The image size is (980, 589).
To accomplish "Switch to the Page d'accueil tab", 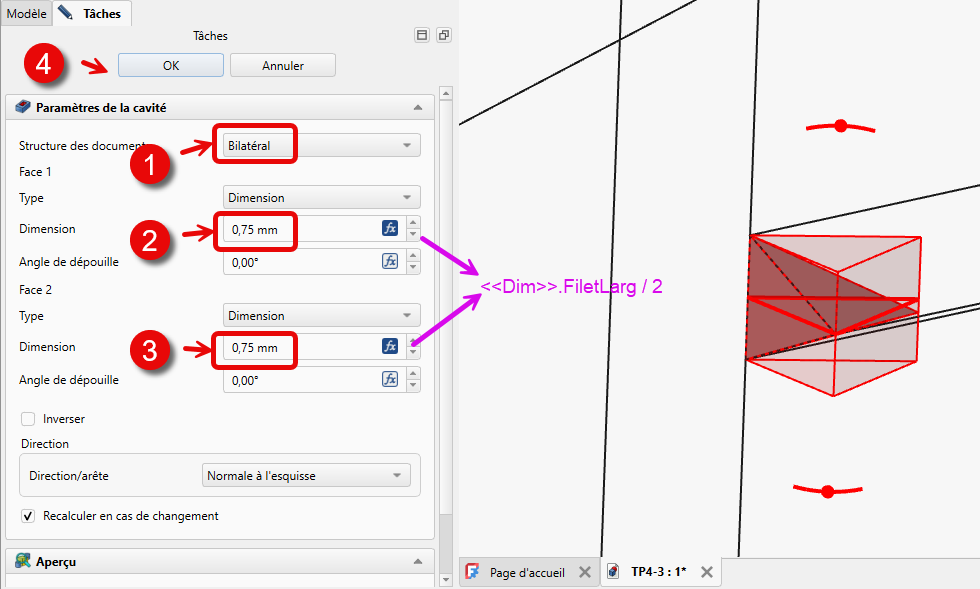I will pos(526,573).
